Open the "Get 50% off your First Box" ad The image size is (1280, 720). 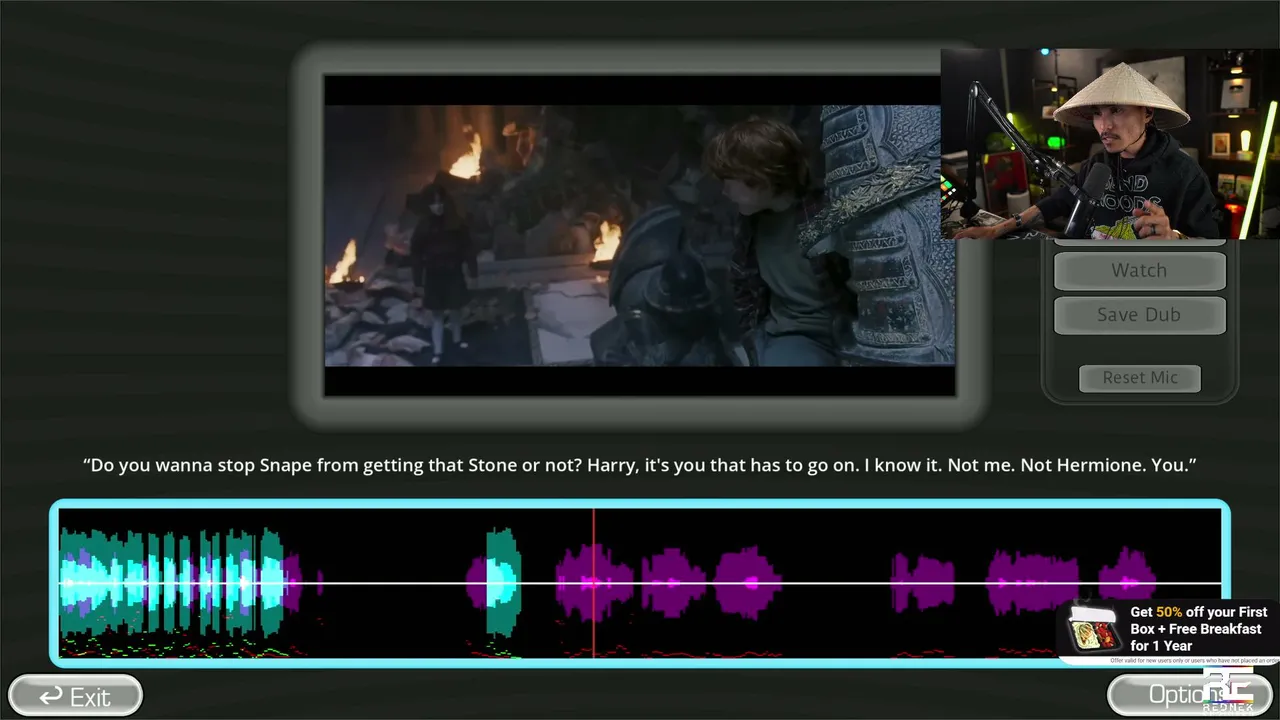pos(1168,631)
